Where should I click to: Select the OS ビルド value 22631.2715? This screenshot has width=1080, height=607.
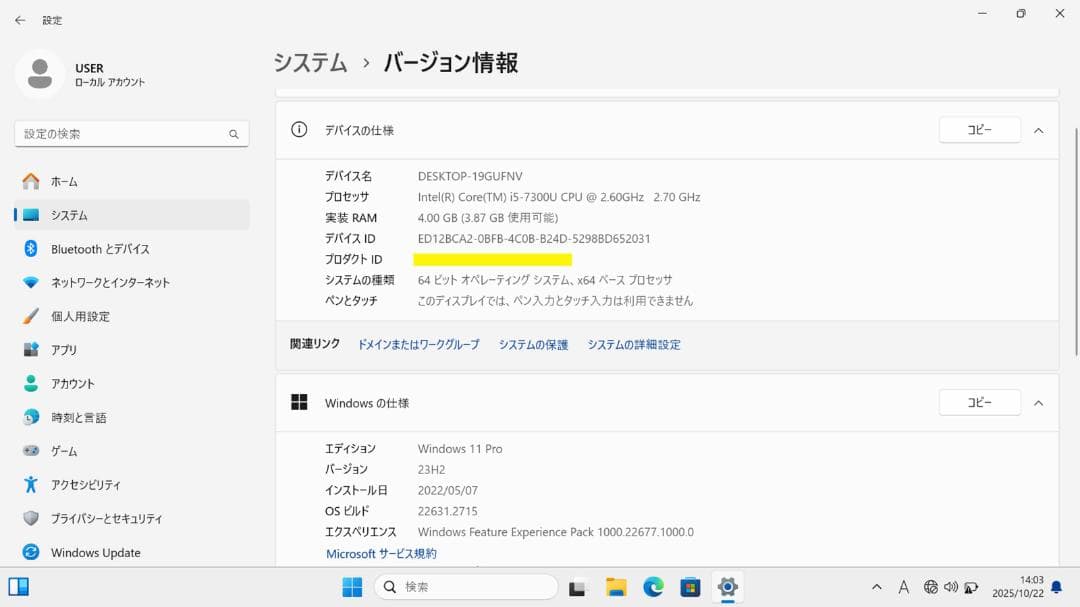click(447, 511)
